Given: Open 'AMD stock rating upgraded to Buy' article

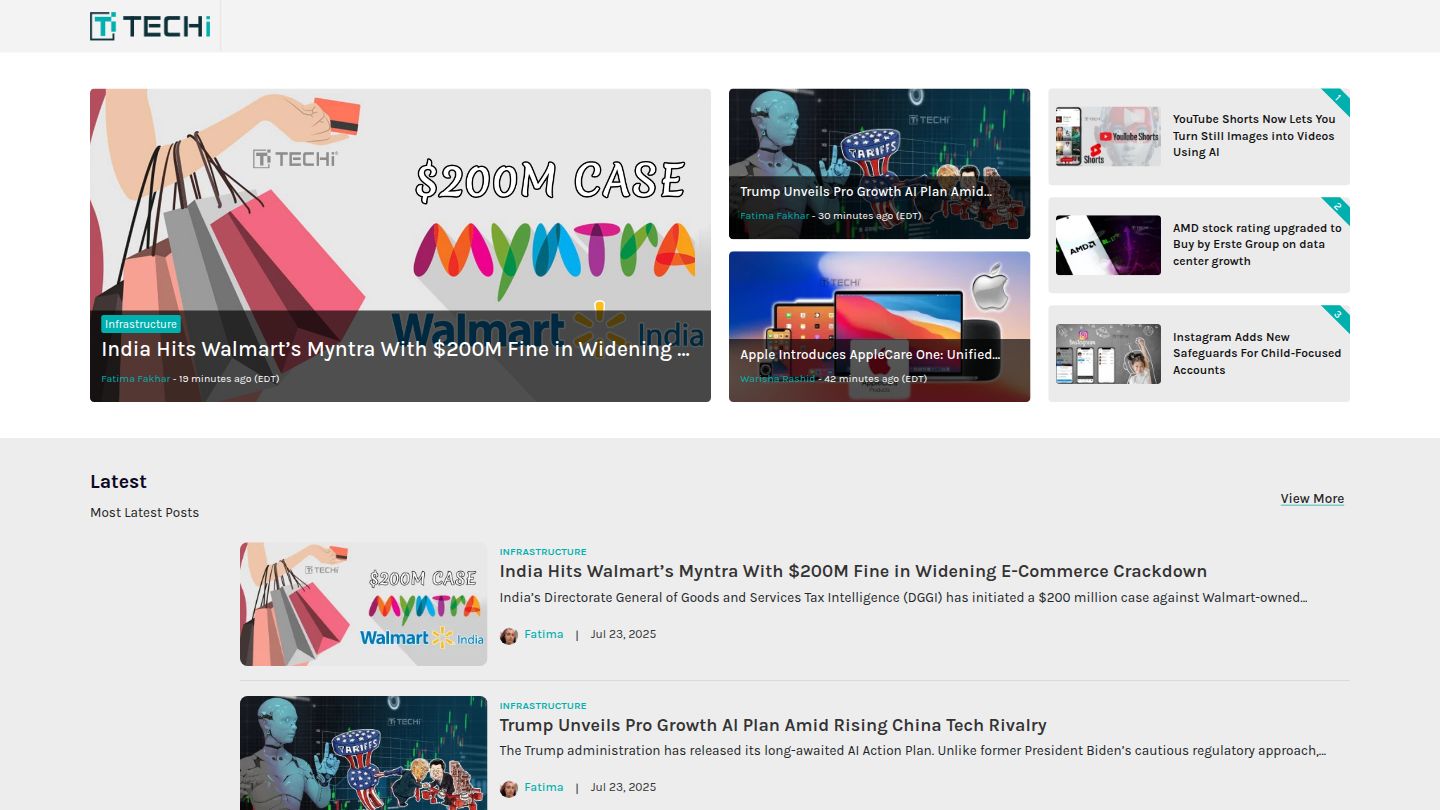Looking at the screenshot, I should [1257, 245].
